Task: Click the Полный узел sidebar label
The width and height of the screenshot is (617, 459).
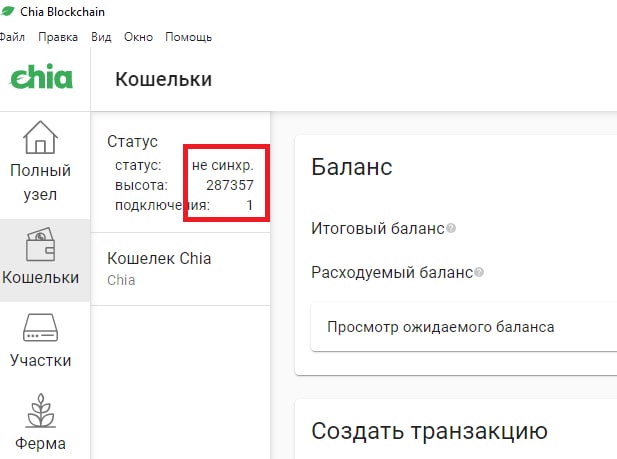Action: click(41, 182)
